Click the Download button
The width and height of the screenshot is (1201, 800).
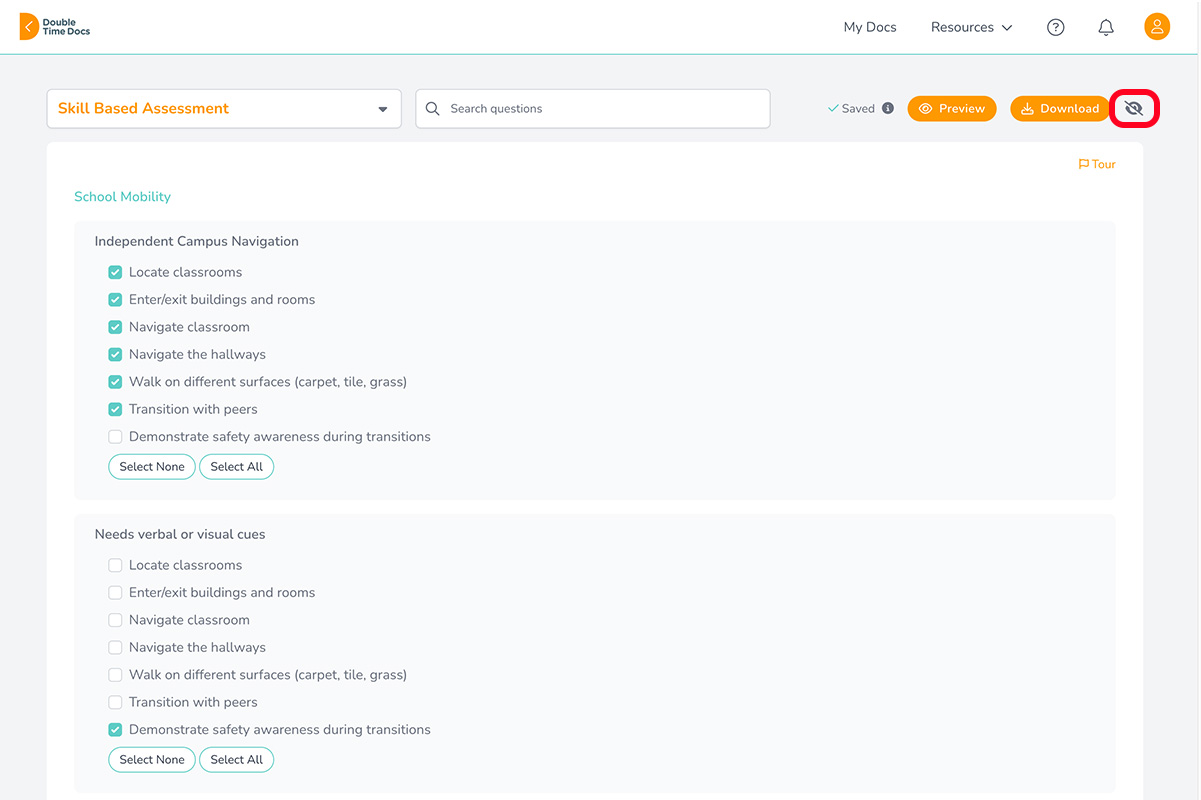1059,108
